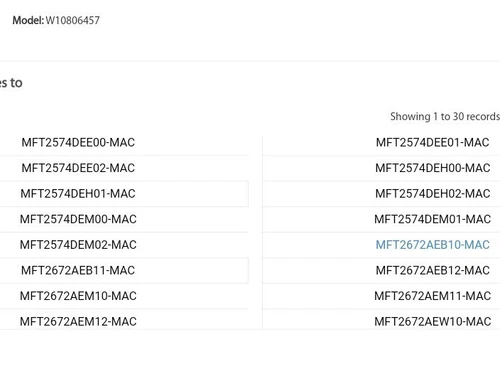500x391 pixels.
Task: Click the Showing 1 to 30 records text
Action: 445,117
